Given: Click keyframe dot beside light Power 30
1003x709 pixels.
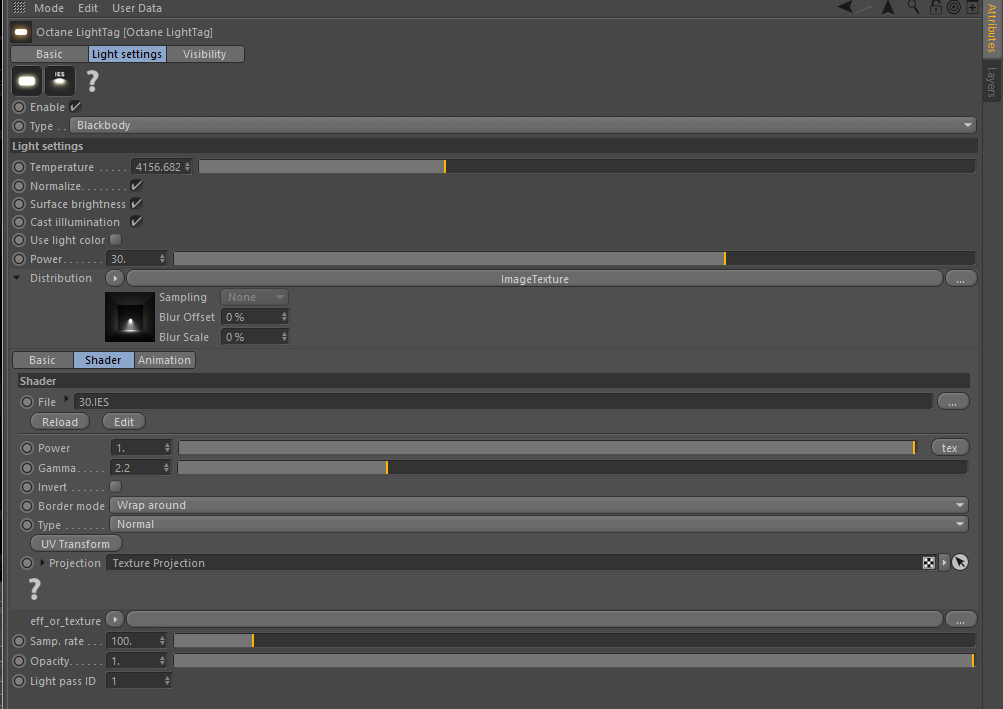Looking at the screenshot, I should coord(19,259).
